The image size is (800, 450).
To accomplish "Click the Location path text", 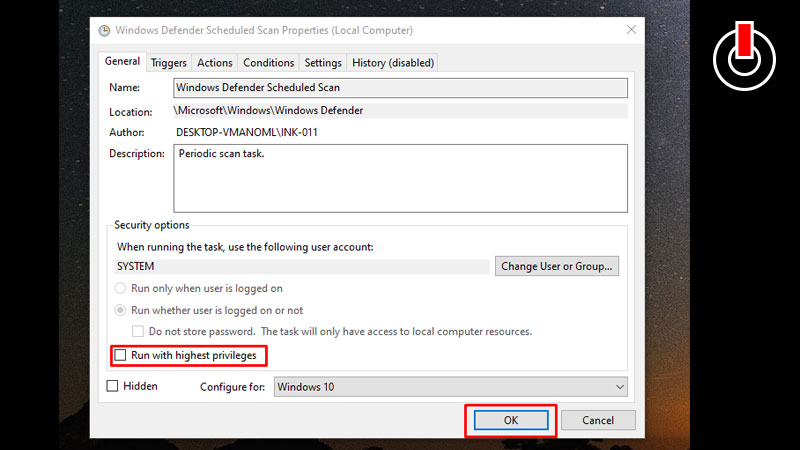I will click(x=268, y=111).
